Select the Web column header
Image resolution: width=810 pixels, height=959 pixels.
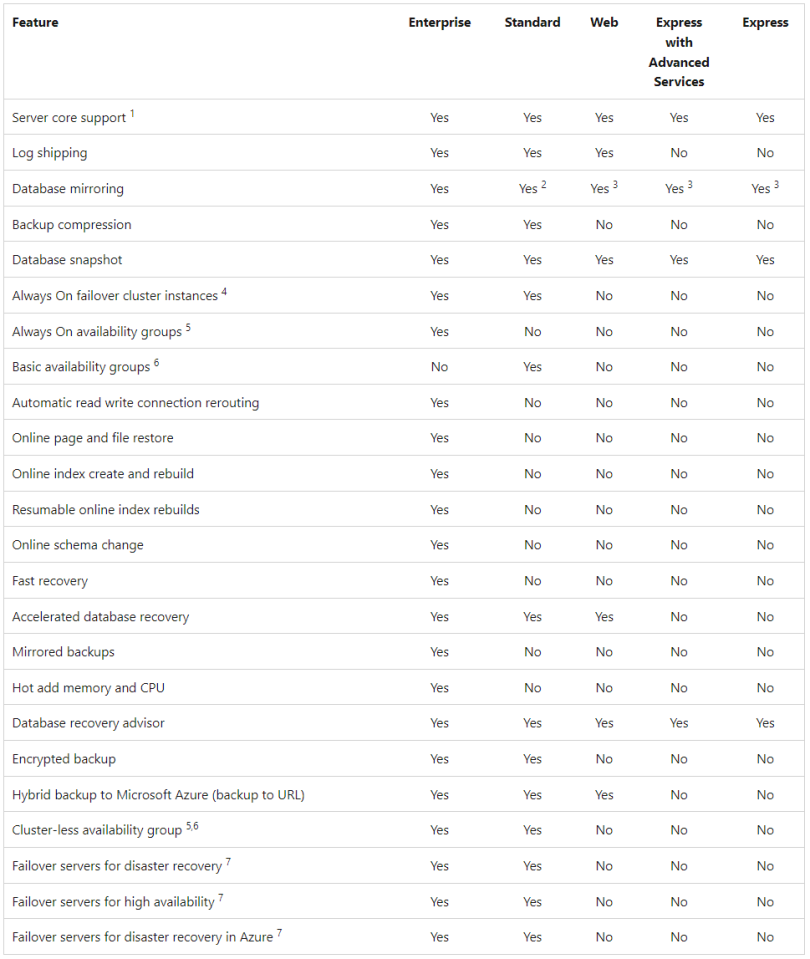pyautogui.click(x=604, y=23)
